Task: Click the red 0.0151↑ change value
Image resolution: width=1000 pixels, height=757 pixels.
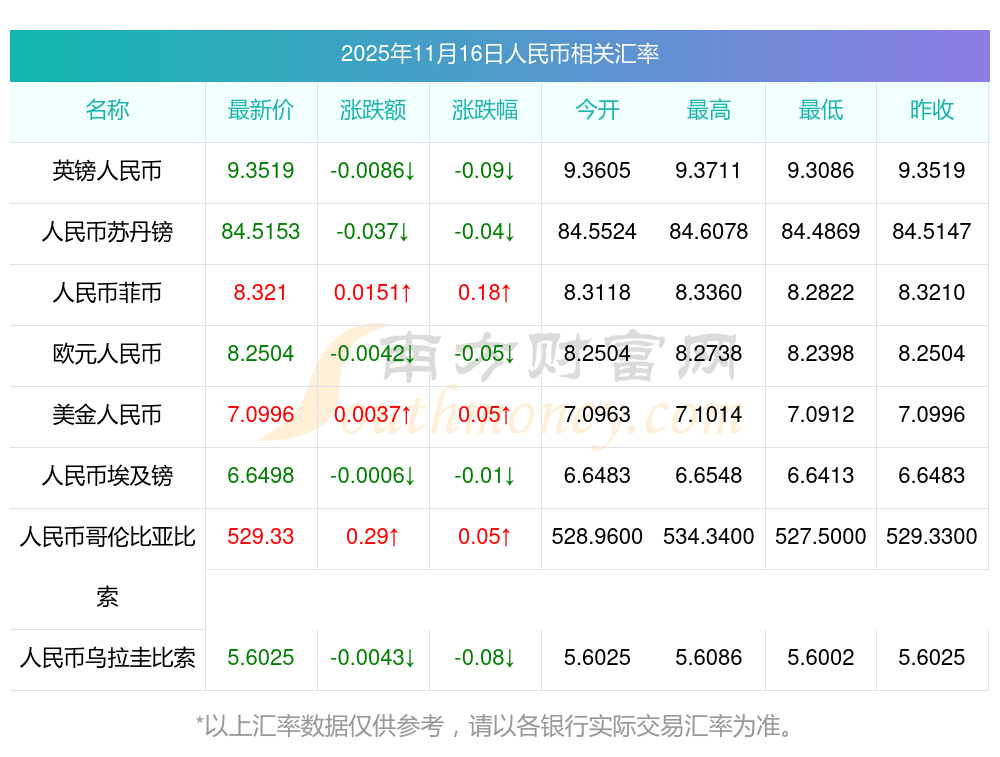Action: point(373,293)
